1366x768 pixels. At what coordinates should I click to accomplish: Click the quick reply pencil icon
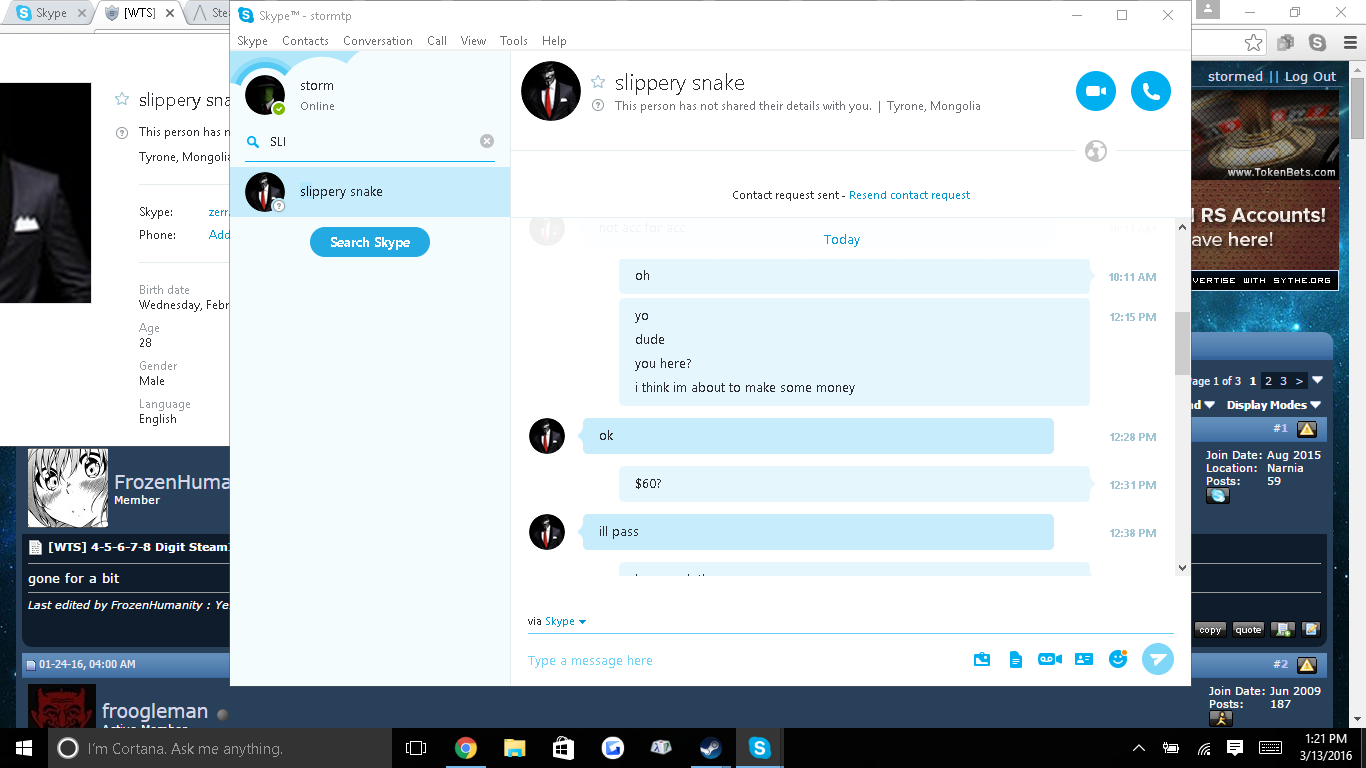point(1312,630)
